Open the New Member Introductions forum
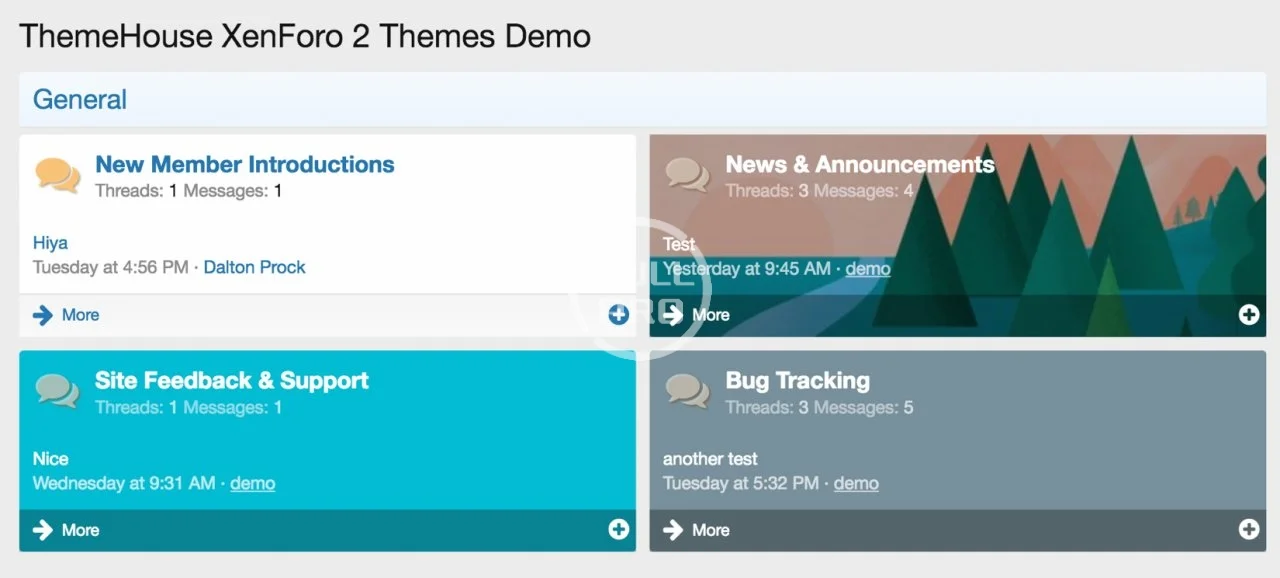Image resolution: width=1280 pixels, height=578 pixels. 245,165
